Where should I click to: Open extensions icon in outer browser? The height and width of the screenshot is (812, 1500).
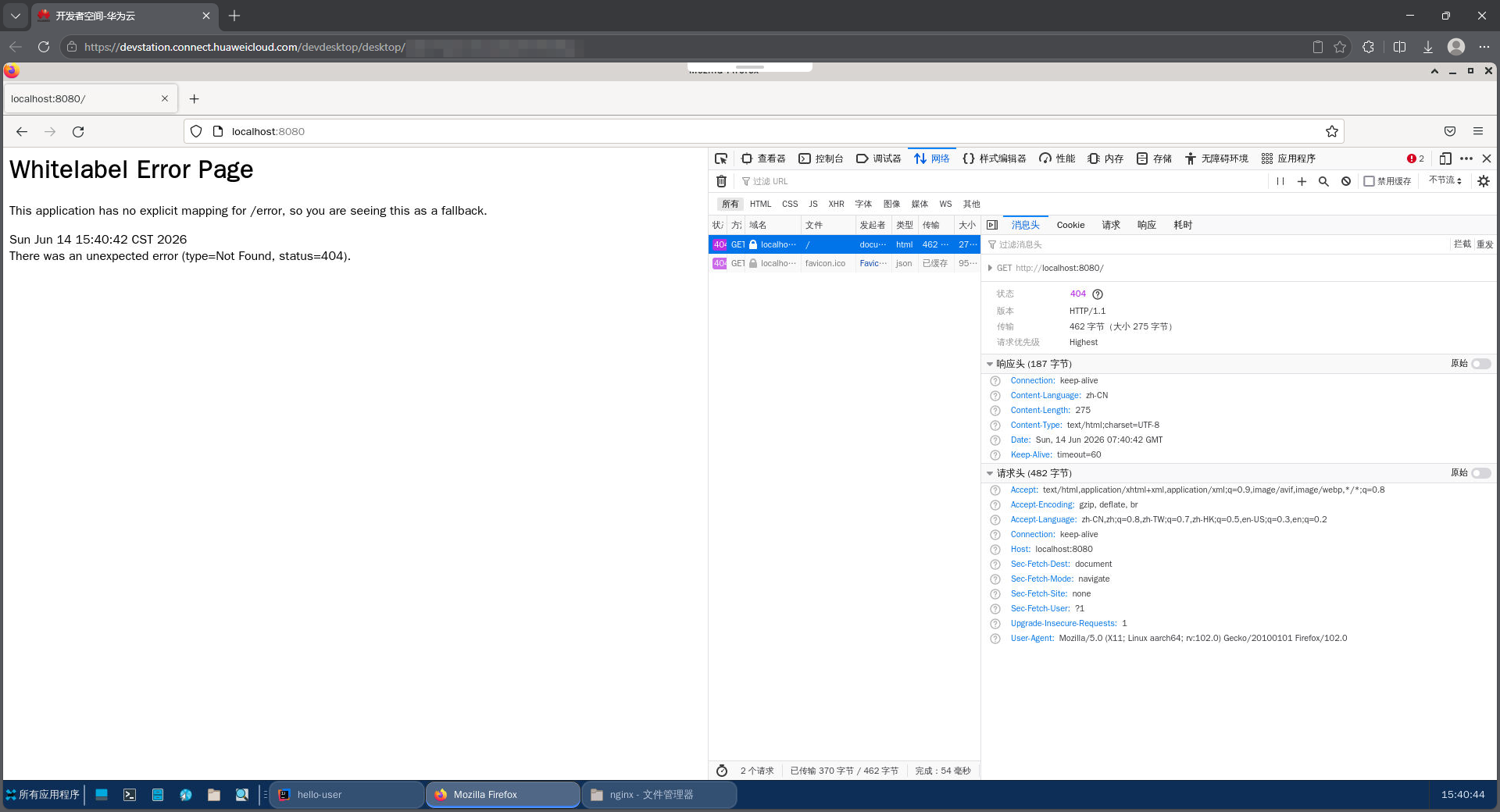(x=1368, y=47)
